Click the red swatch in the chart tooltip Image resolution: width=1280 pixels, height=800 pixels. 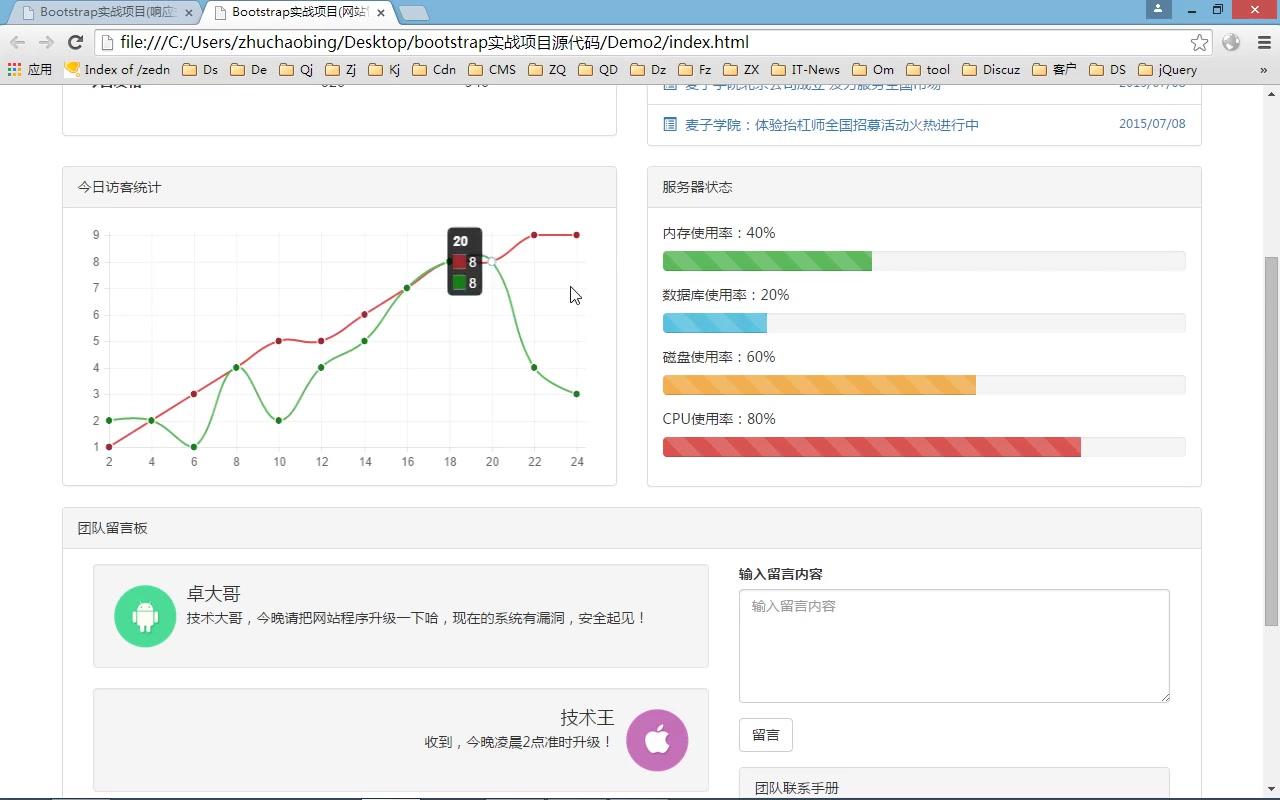[459, 262]
